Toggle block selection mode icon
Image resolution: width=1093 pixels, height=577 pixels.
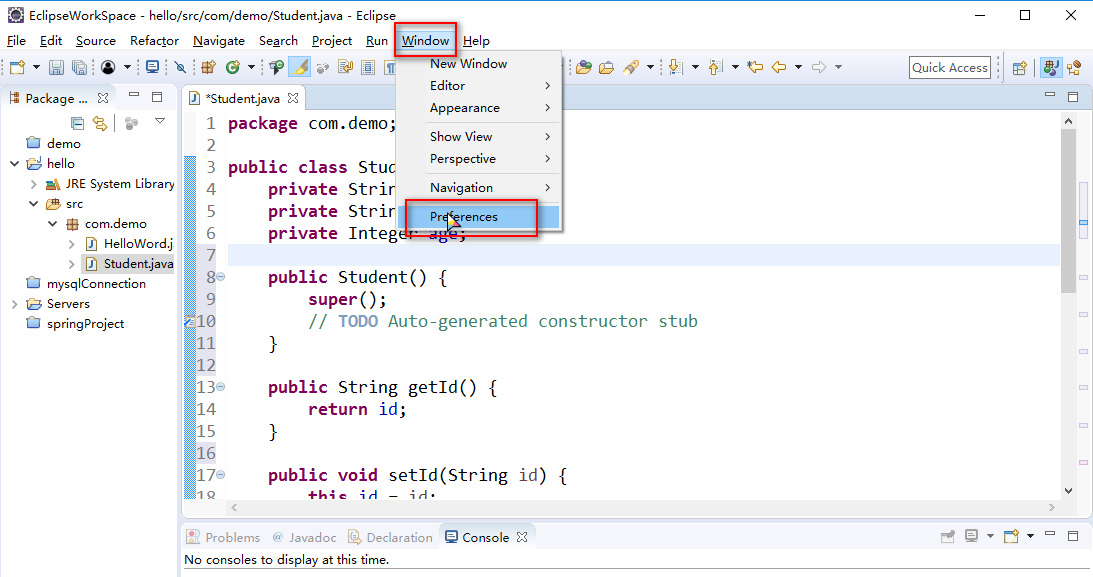[368, 67]
